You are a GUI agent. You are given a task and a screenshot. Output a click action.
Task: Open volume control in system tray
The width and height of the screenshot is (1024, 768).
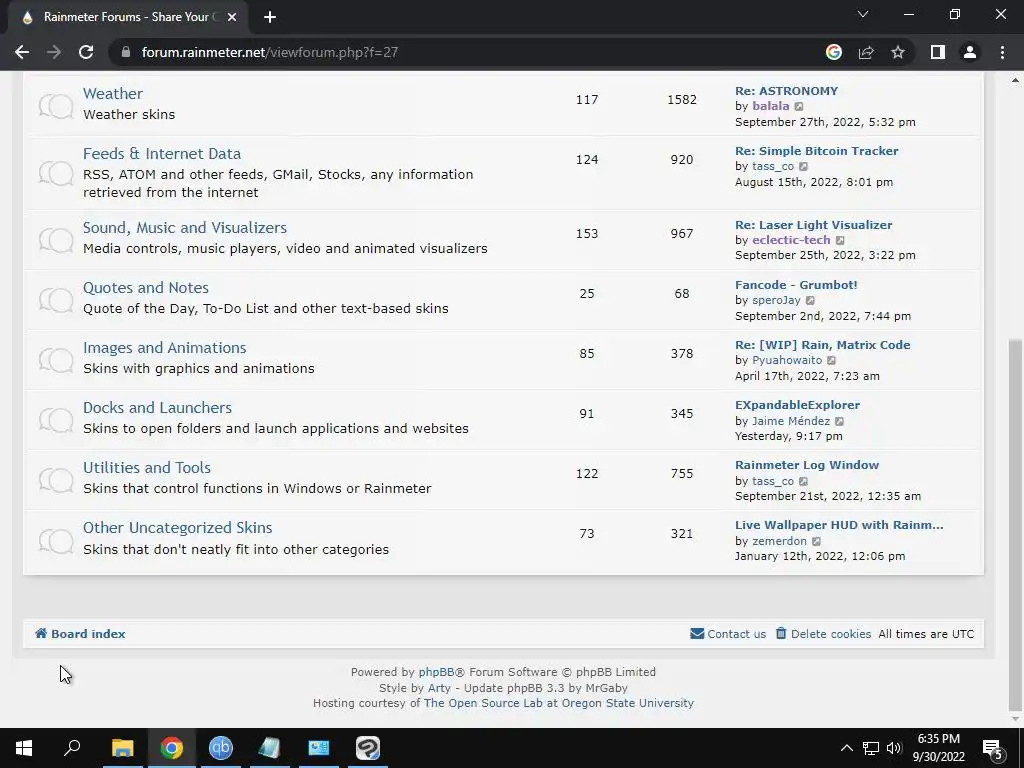(x=894, y=748)
